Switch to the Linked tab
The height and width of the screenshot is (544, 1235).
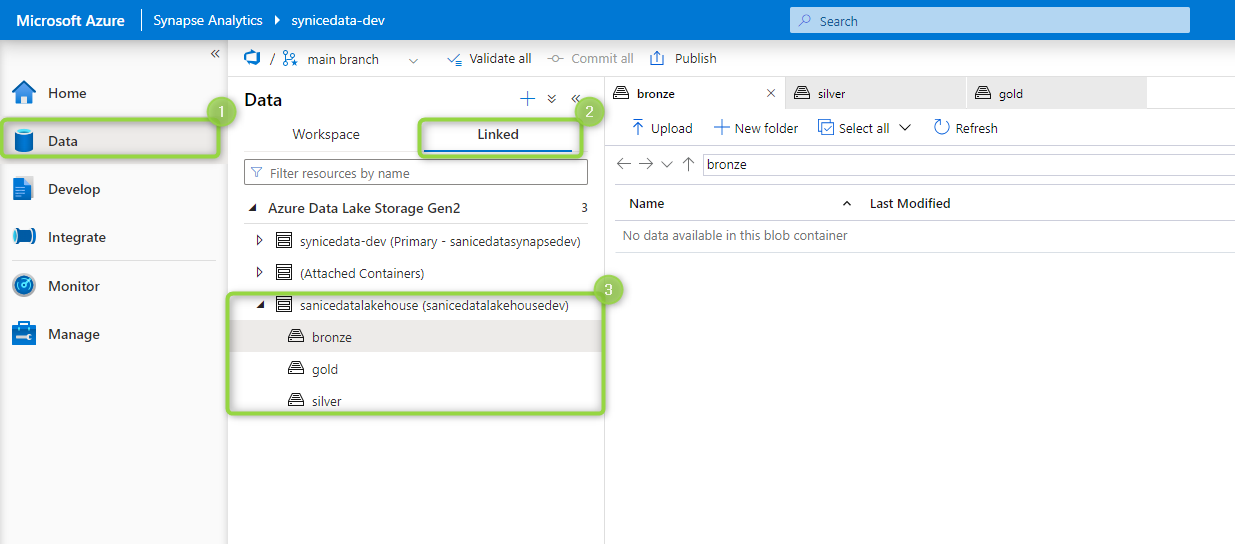[x=498, y=134]
